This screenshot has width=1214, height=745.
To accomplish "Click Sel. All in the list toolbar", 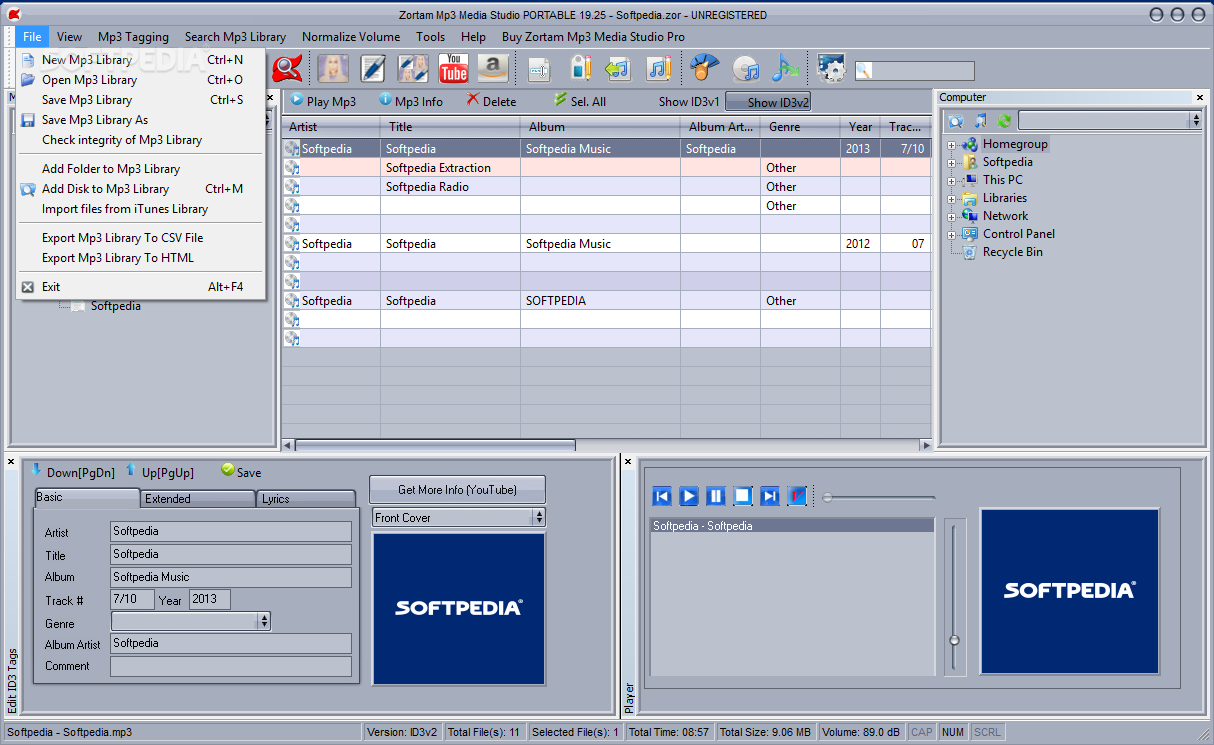I will pos(579,101).
